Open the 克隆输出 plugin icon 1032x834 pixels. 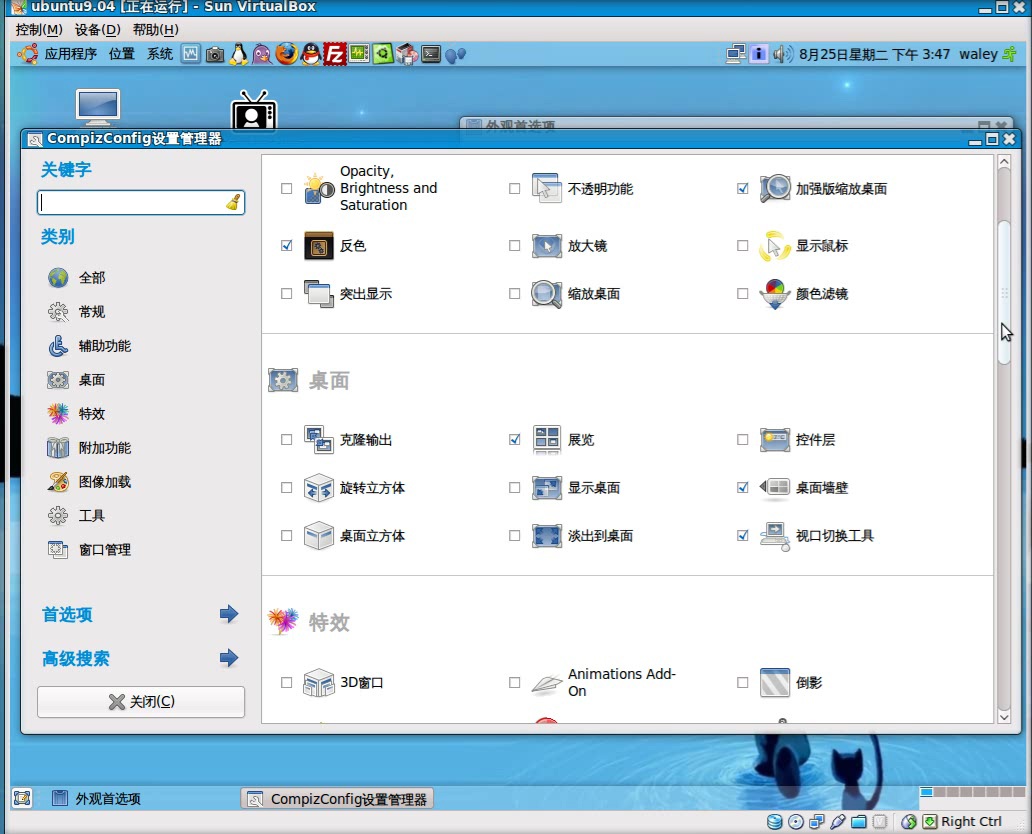pyautogui.click(x=319, y=440)
